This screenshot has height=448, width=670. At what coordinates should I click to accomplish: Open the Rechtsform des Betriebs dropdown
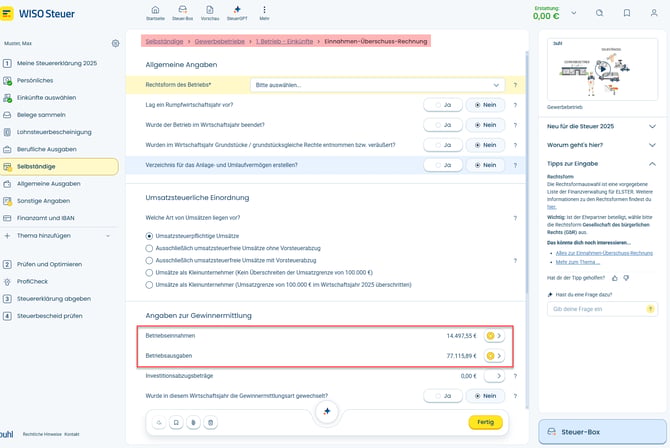pos(377,85)
